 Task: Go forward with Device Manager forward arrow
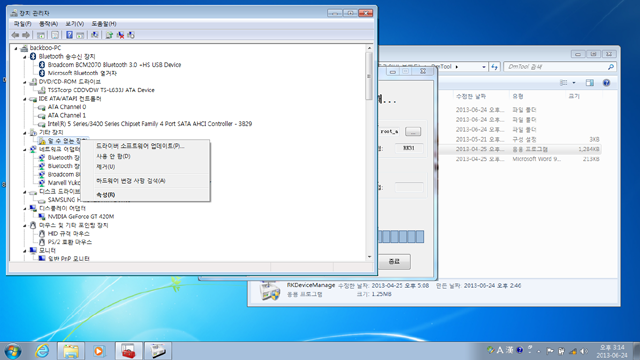pos(26,35)
